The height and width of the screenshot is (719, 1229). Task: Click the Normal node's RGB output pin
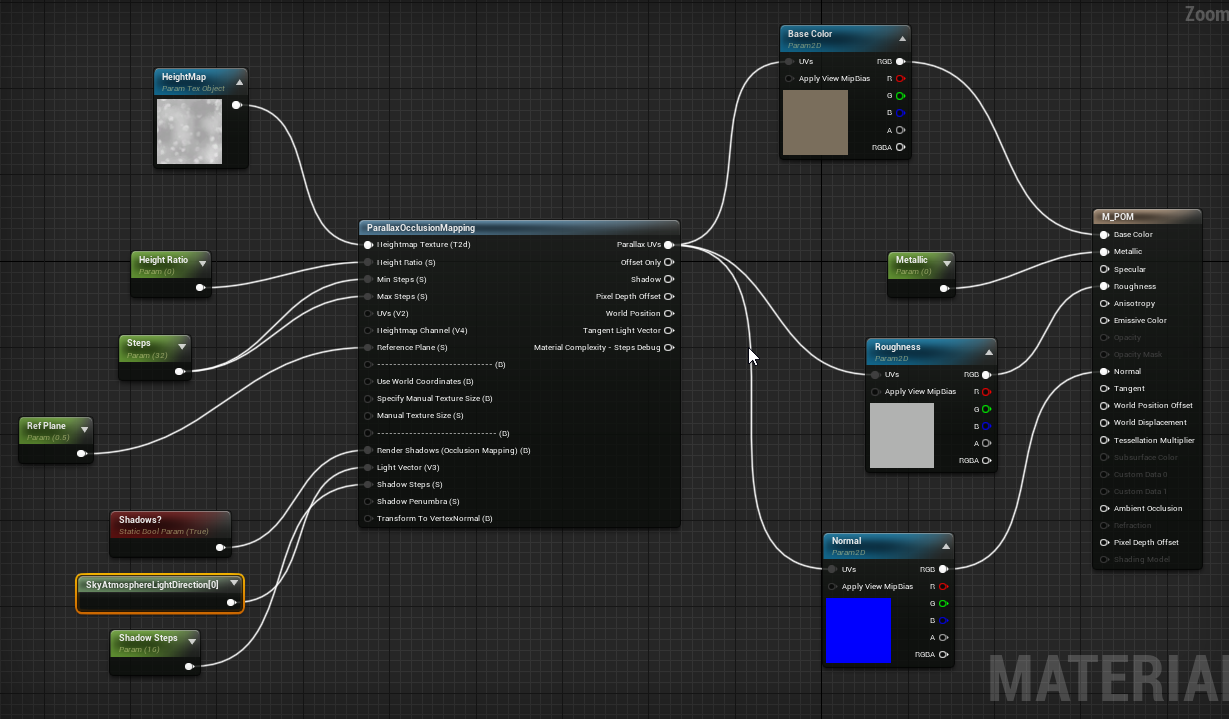[943, 569]
